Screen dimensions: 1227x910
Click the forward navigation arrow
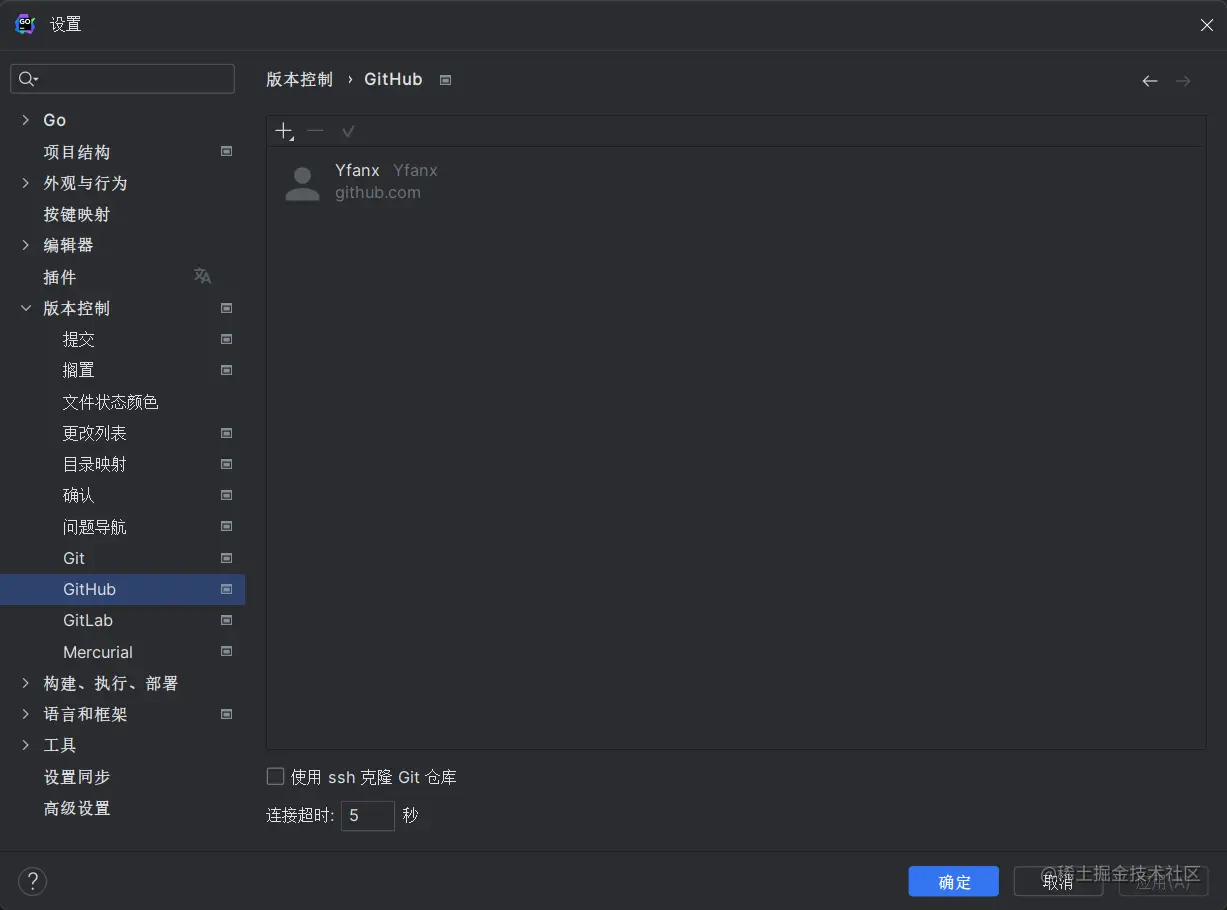[1183, 81]
